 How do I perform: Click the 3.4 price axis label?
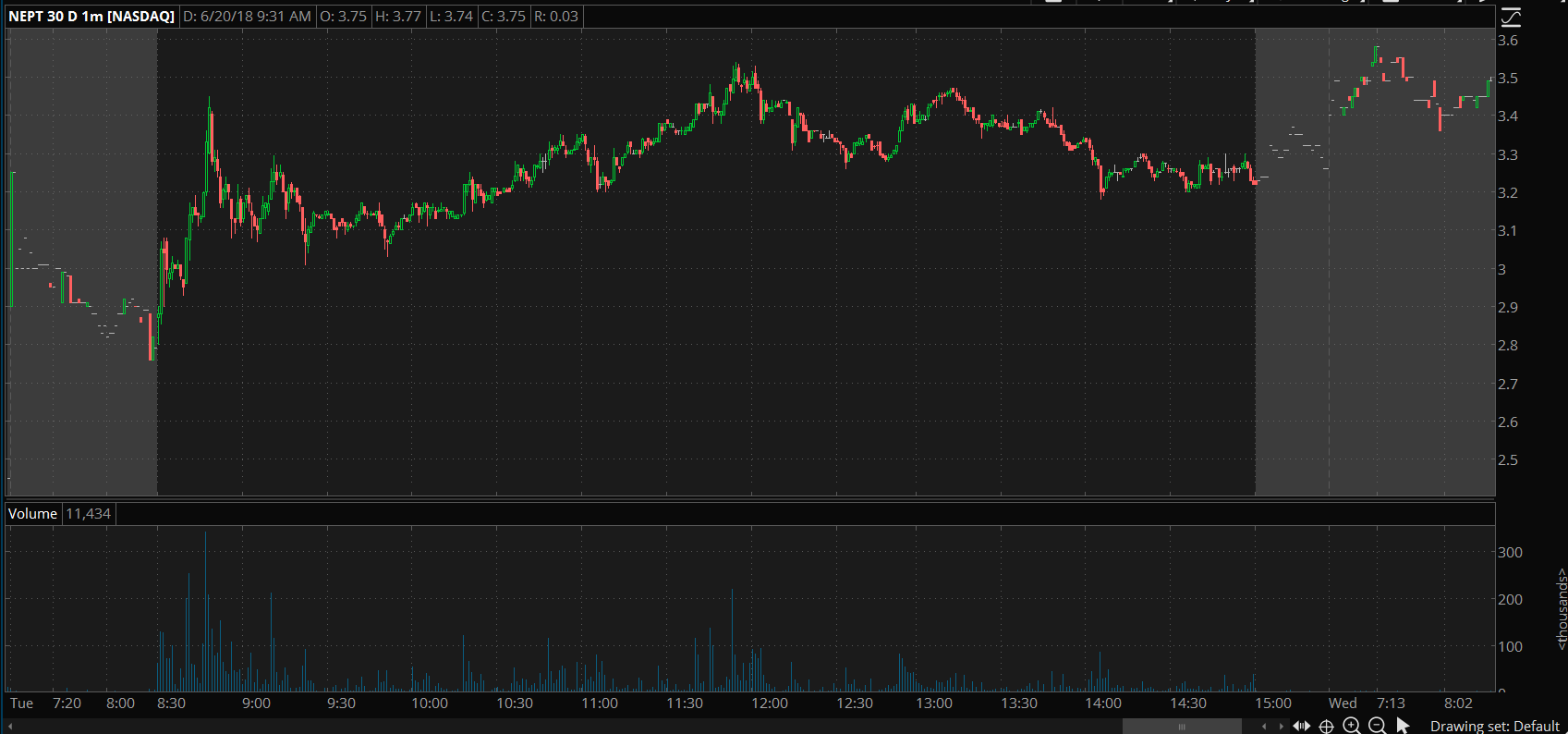tap(1508, 116)
